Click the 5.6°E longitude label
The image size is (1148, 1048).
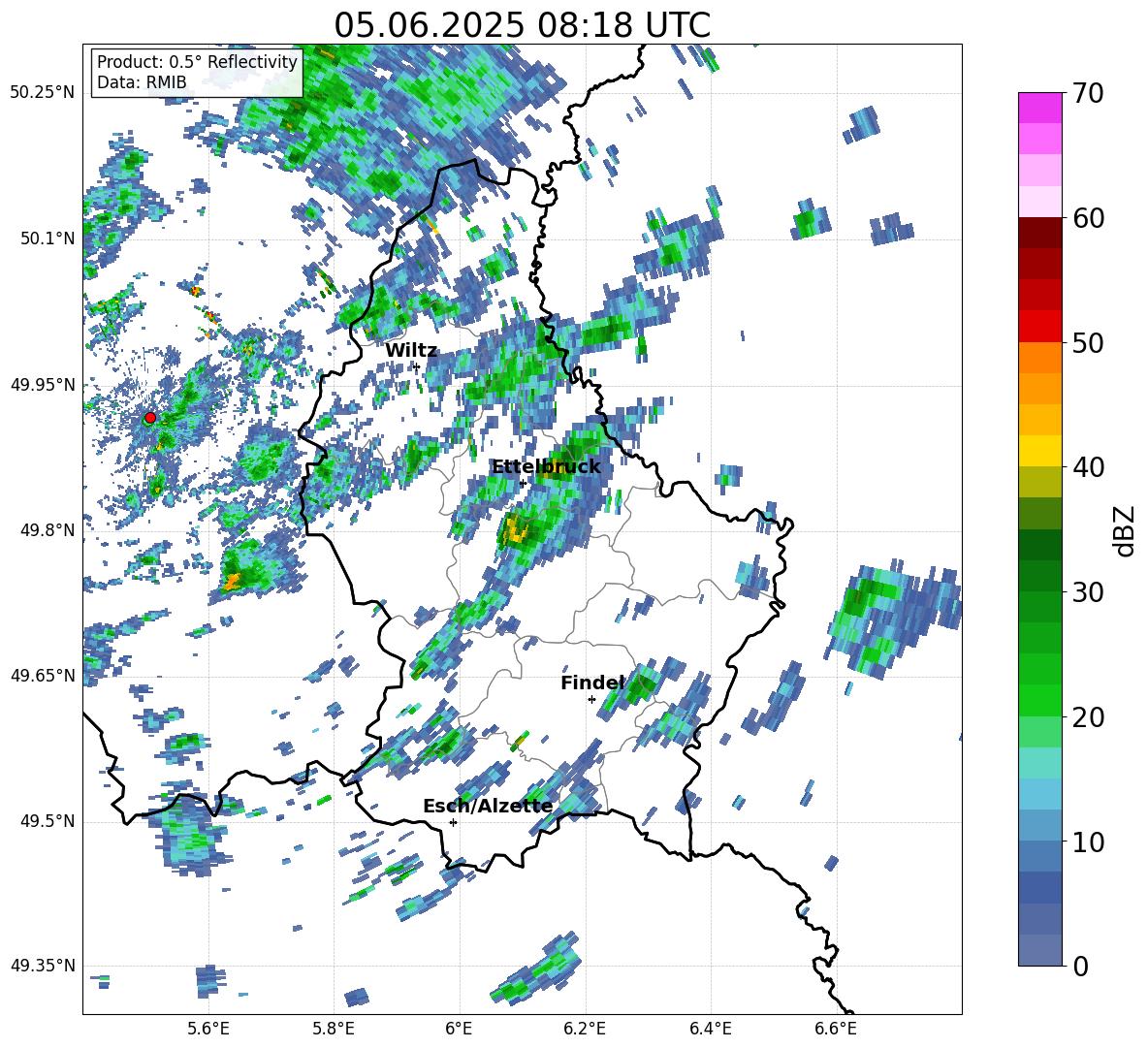coord(208,1029)
